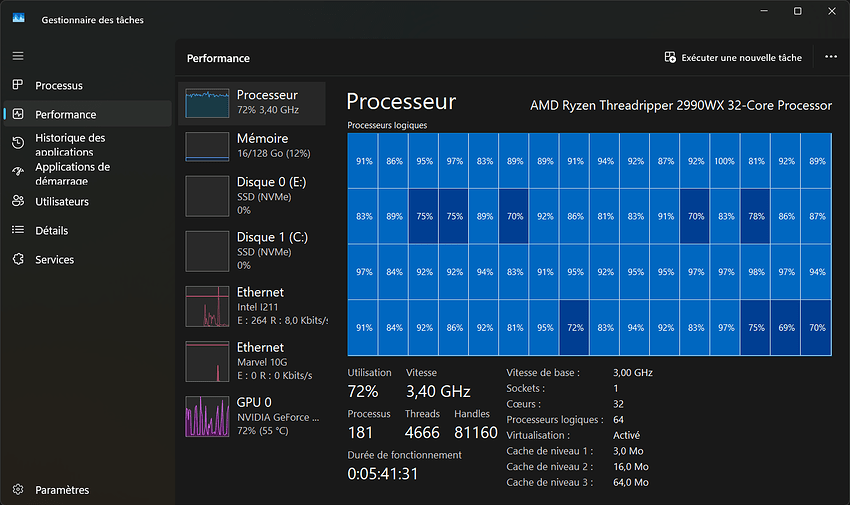The width and height of the screenshot is (850, 505).
Task: Open the three-dots more options menu
Action: pyautogui.click(x=830, y=57)
